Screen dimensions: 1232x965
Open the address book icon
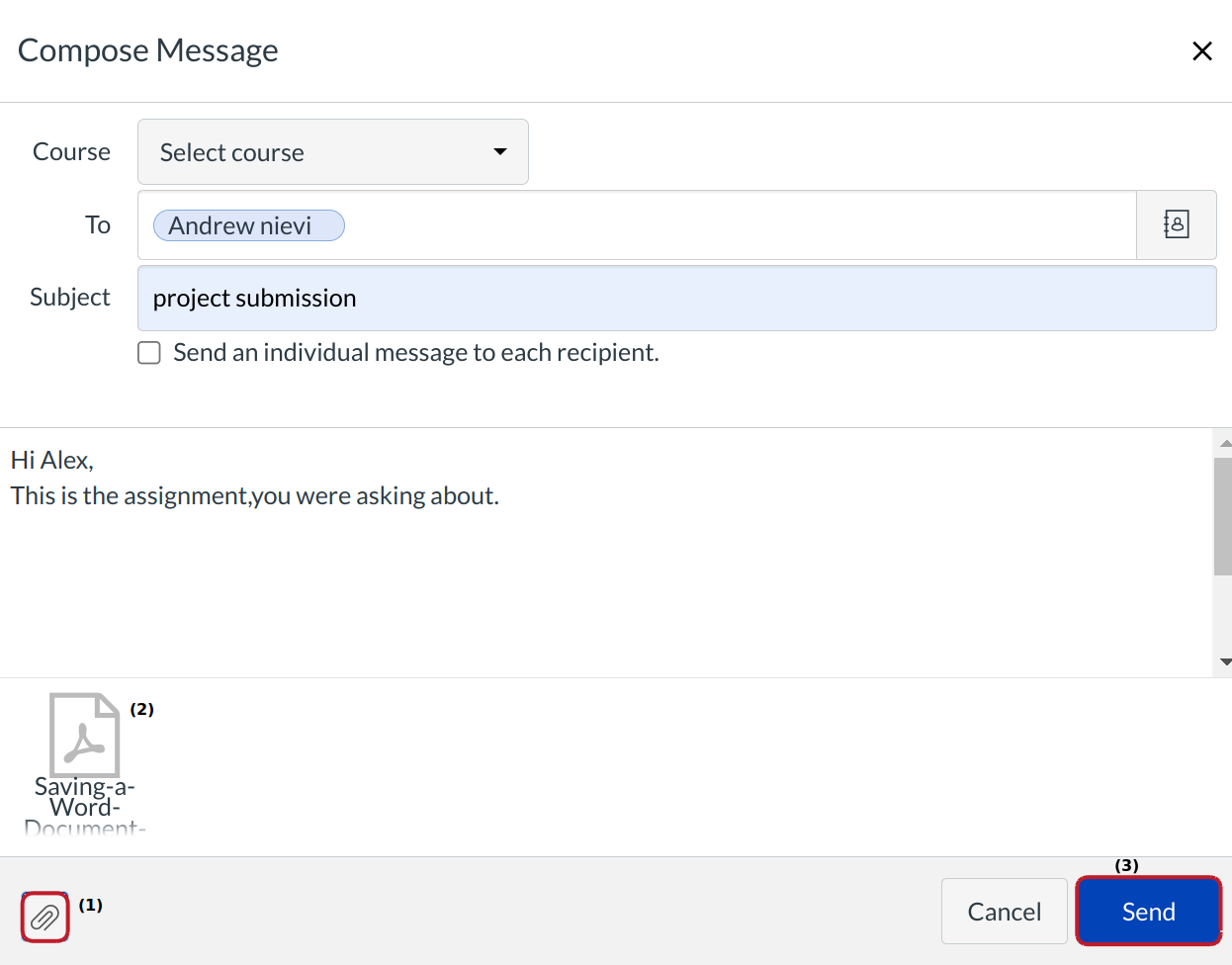pos(1176,225)
